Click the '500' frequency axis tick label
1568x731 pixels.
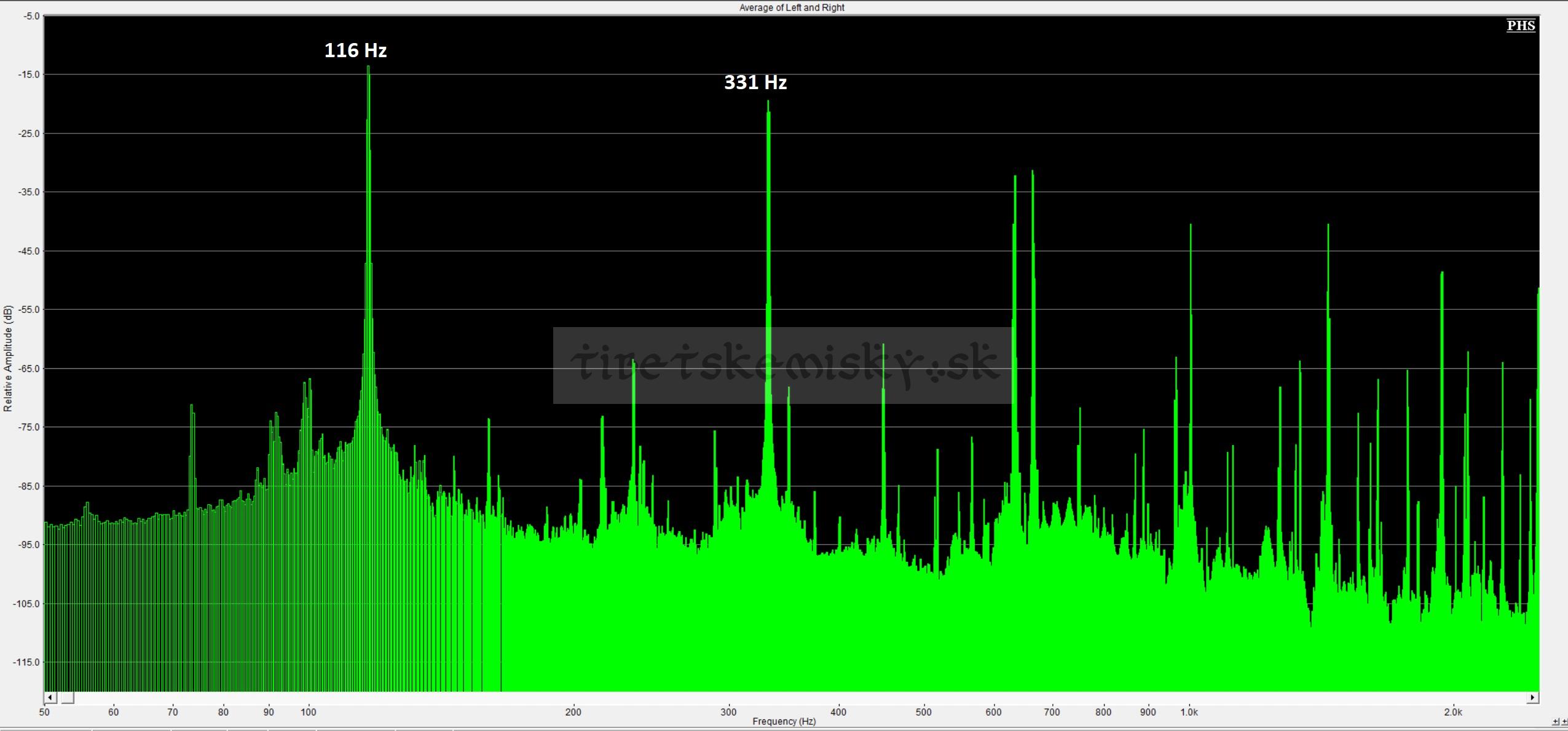[x=924, y=712]
